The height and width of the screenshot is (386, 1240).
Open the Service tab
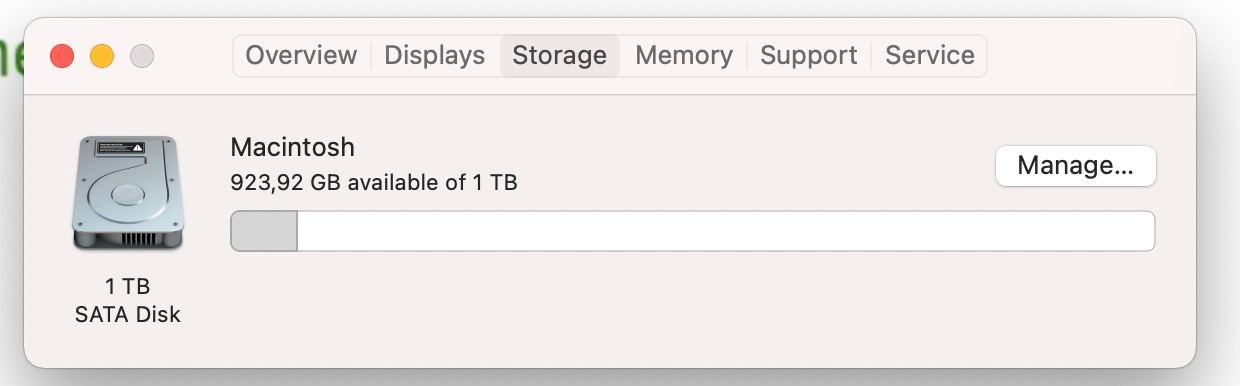tap(930, 55)
